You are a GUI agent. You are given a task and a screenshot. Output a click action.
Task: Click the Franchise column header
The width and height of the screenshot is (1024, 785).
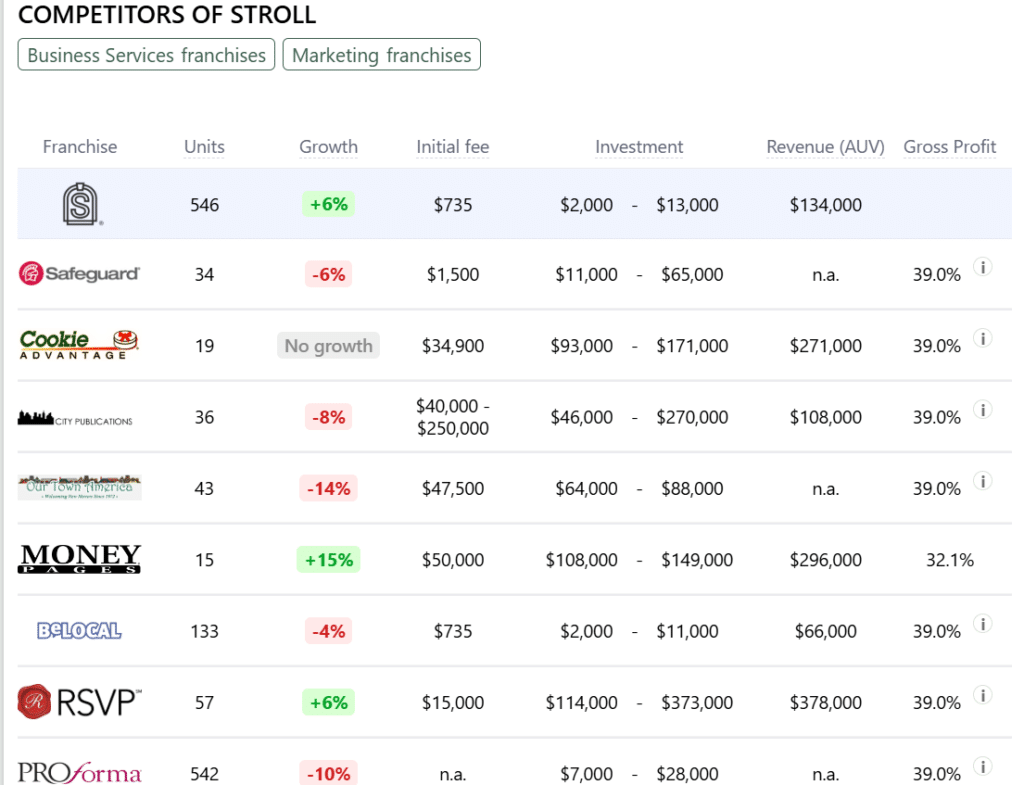[80, 147]
